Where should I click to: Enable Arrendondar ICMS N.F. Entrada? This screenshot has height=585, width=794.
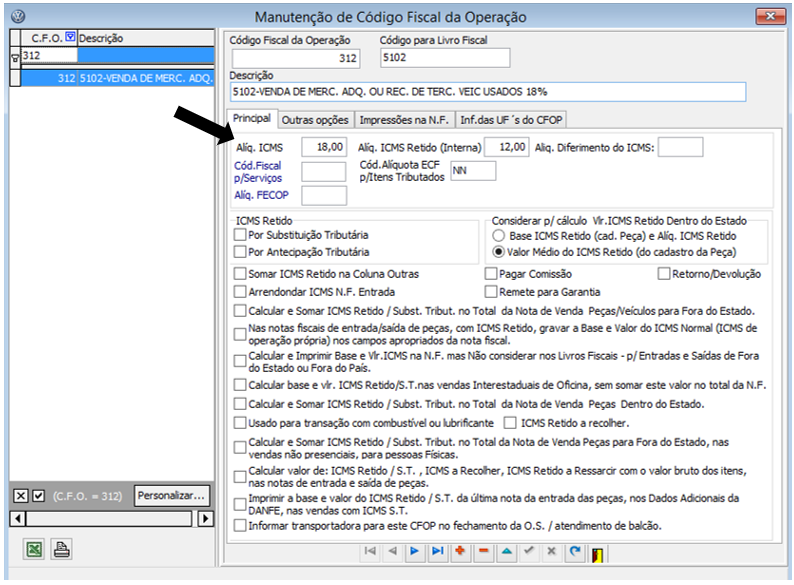click(240, 292)
